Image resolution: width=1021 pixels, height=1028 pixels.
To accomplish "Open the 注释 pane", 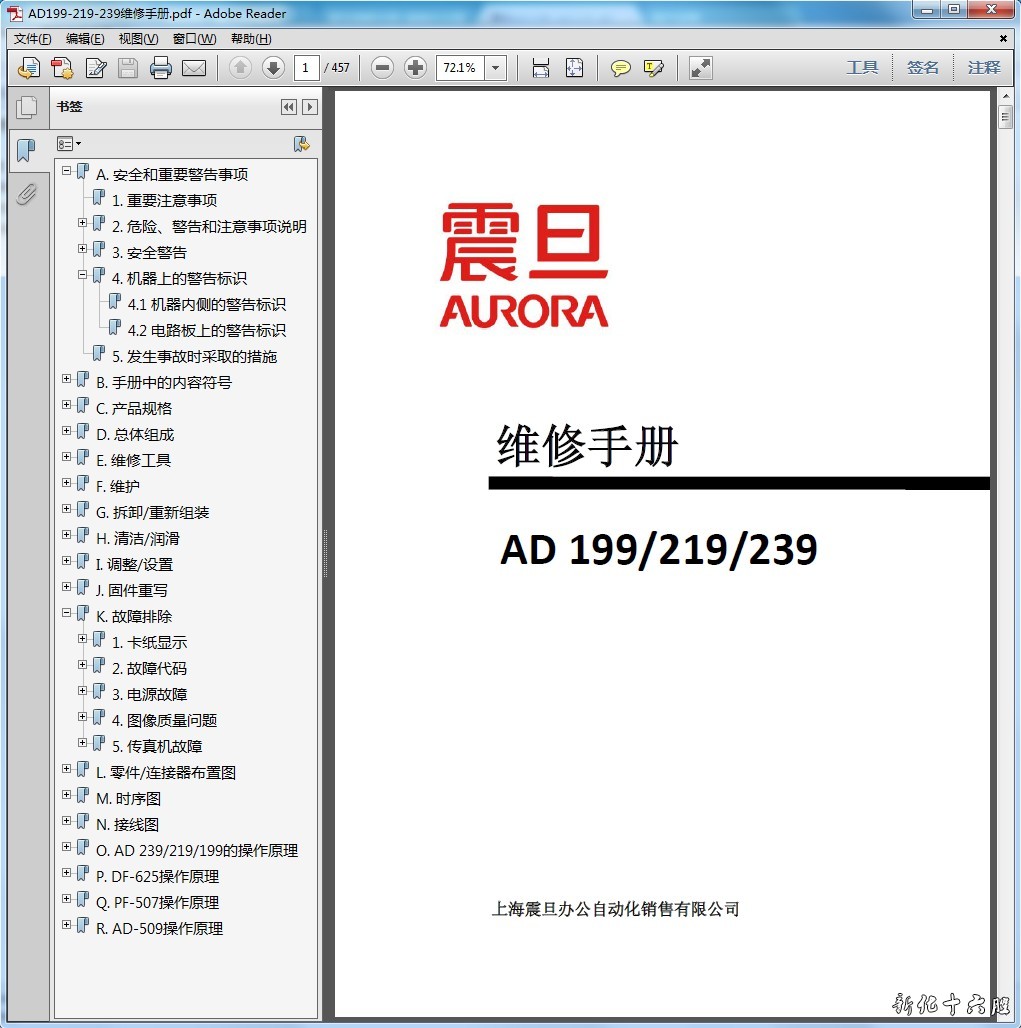I will tap(983, 68).
